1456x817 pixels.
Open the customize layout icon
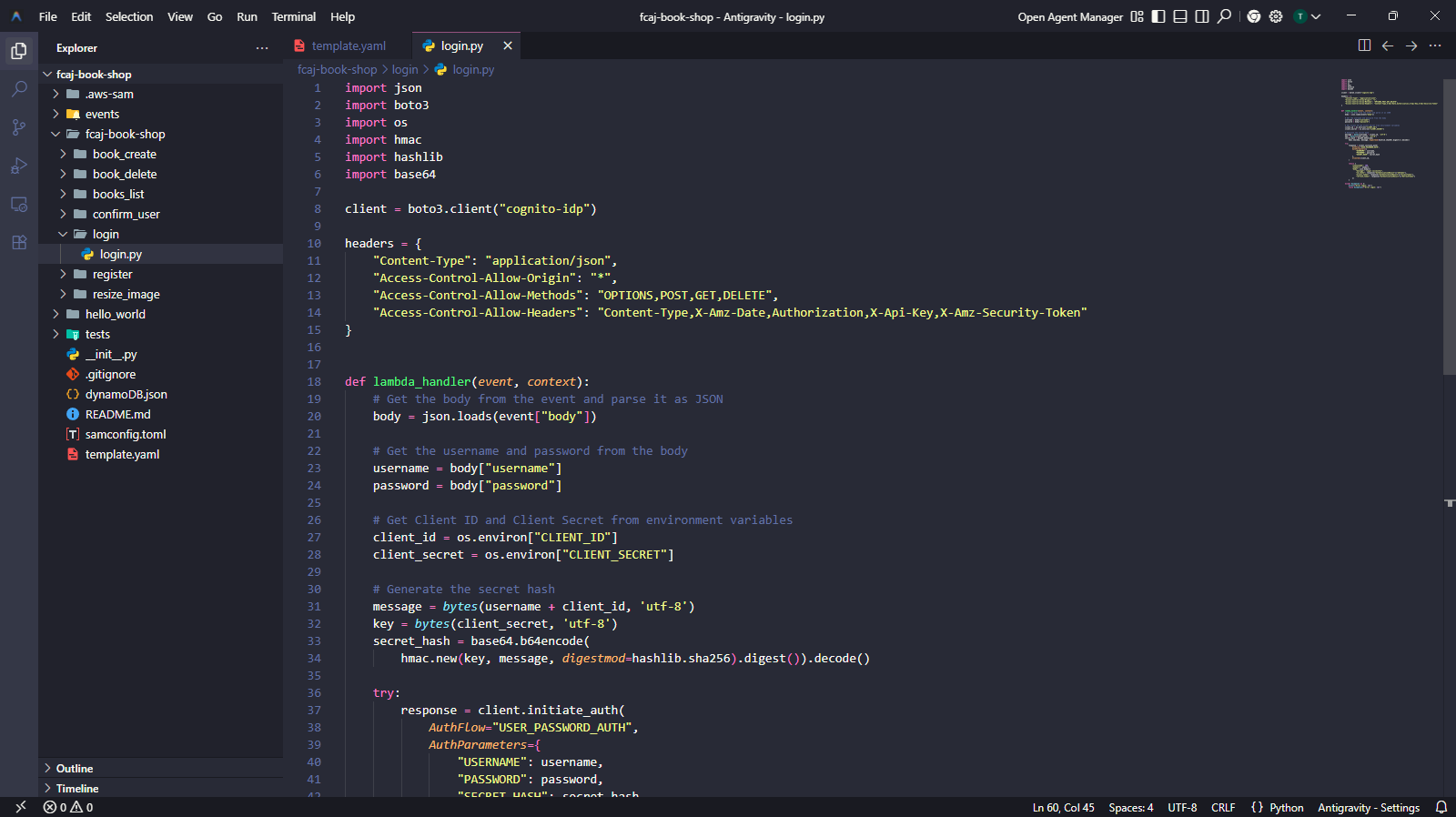click(1137, 16)
